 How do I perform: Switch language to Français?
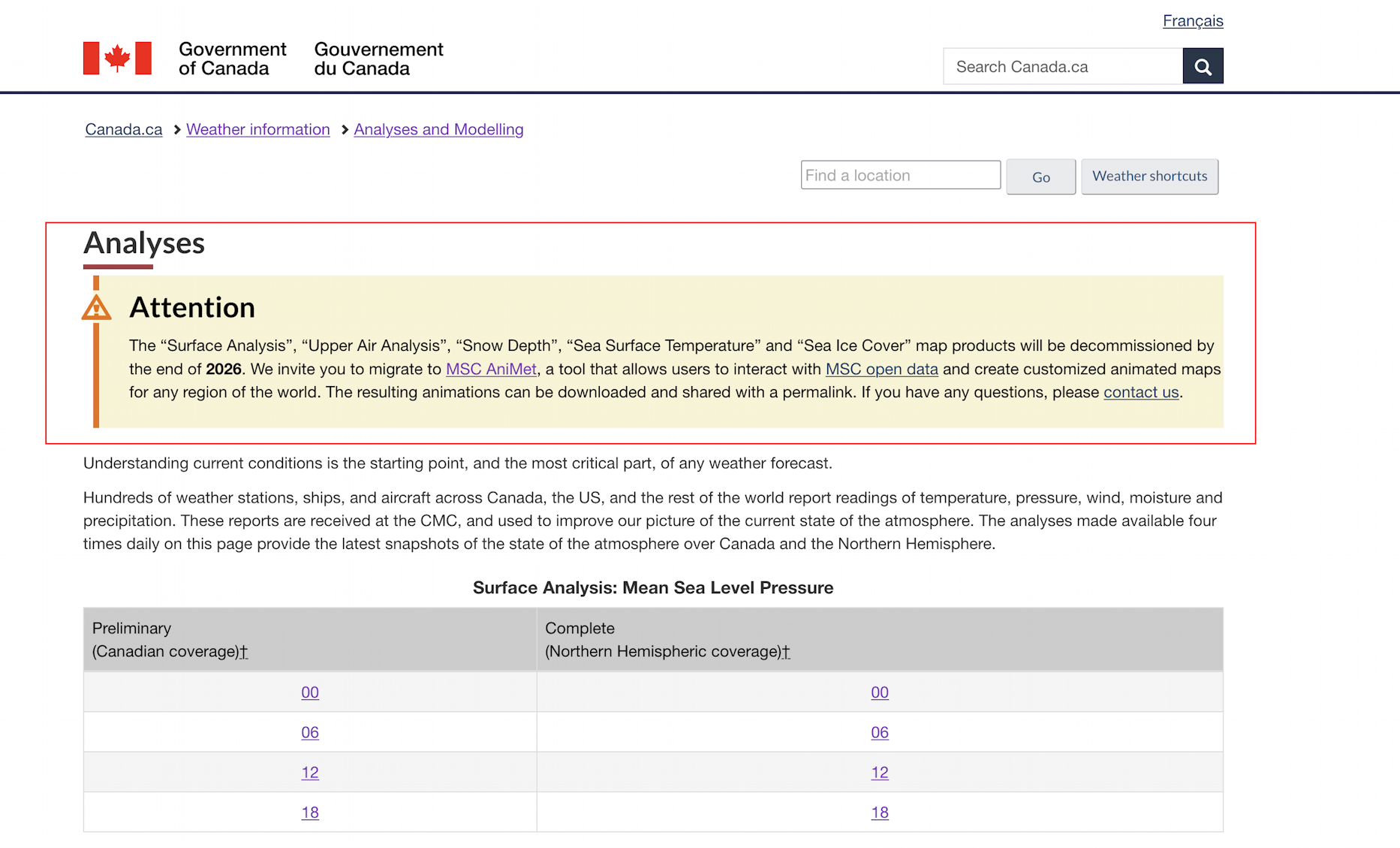point(1192,20)
